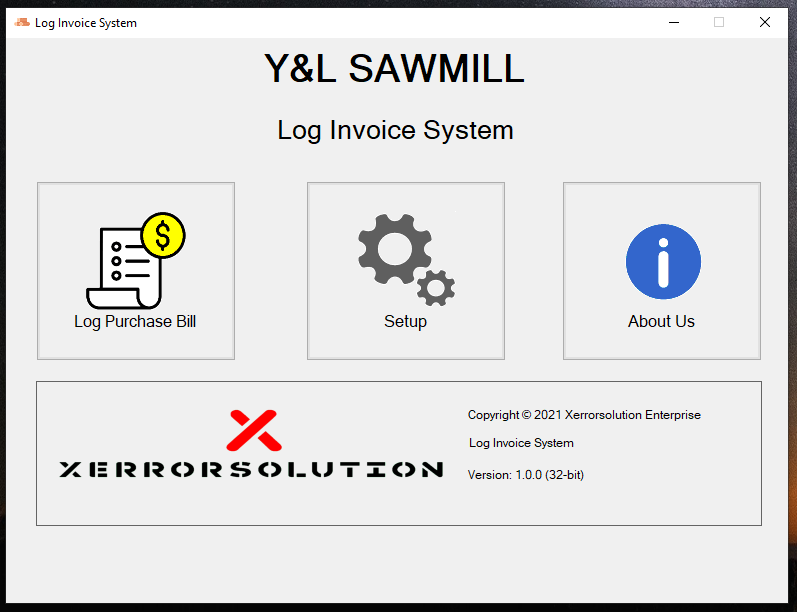Image resolution: width=797 pixels, height=612 pixels.
Task: Click Log Invoice System text under the copyright
Action: (521, 443)
